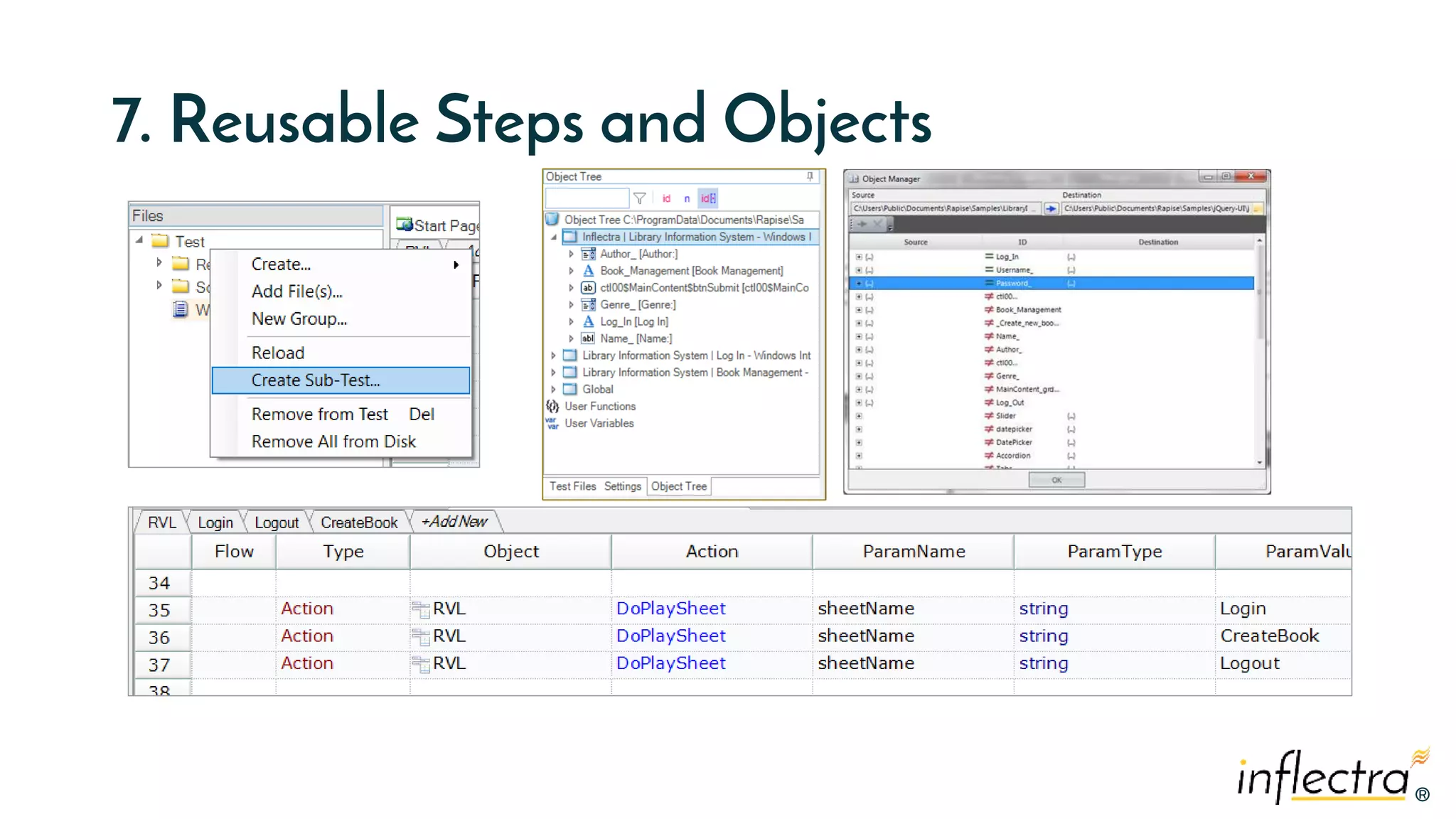Viewport: 1456px width, 819px height.
Task: Click the Start Page tab icon
Action: (405, 225)
